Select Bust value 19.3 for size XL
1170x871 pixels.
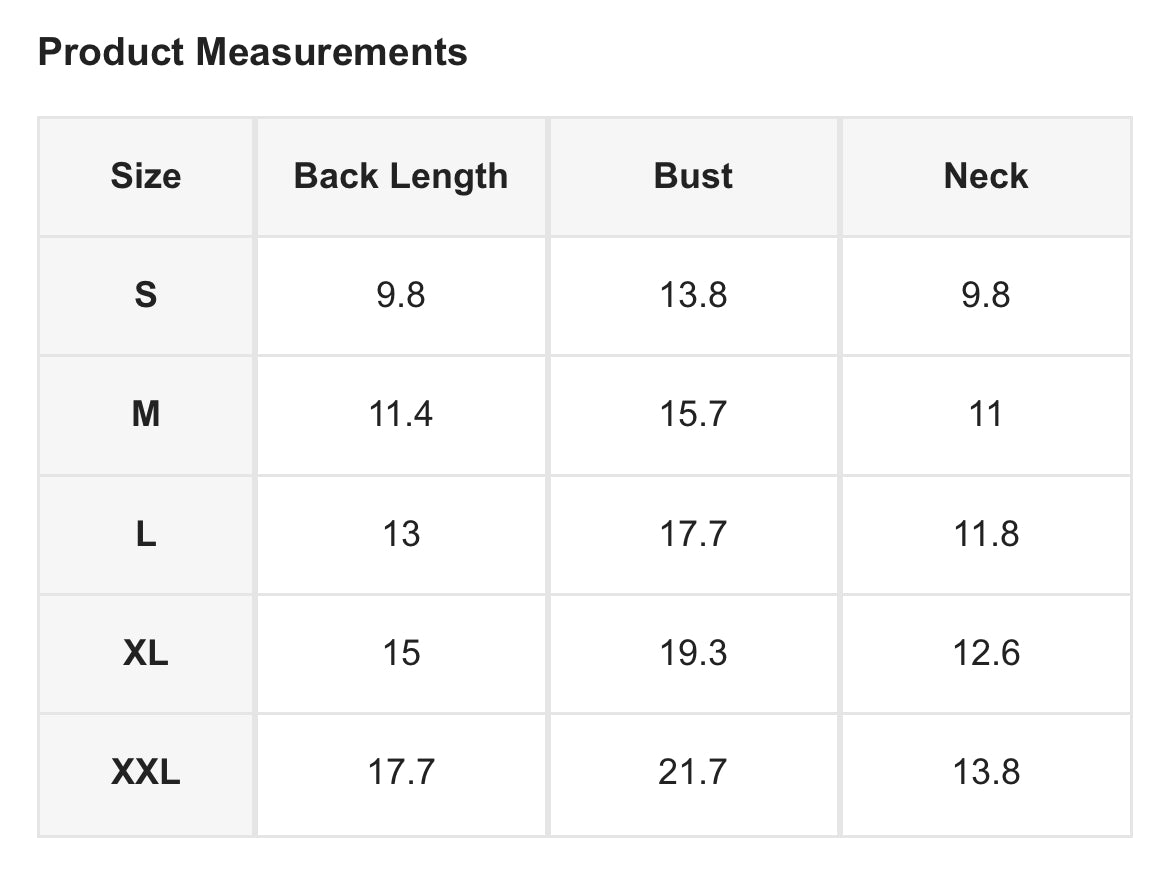tap(693, 653)
